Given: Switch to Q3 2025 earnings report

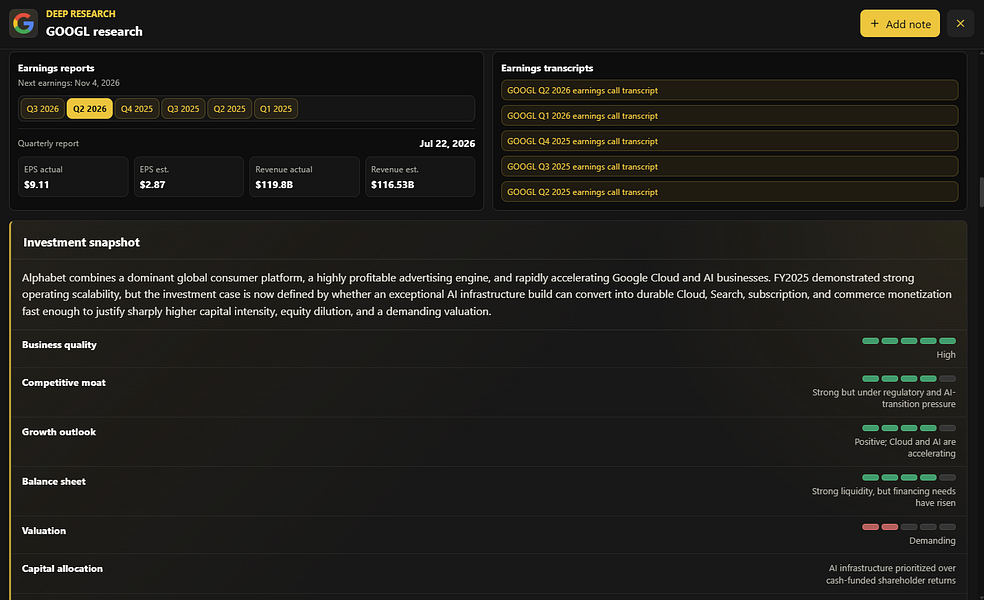Looking at the screenshot, I should pos(183,109).
